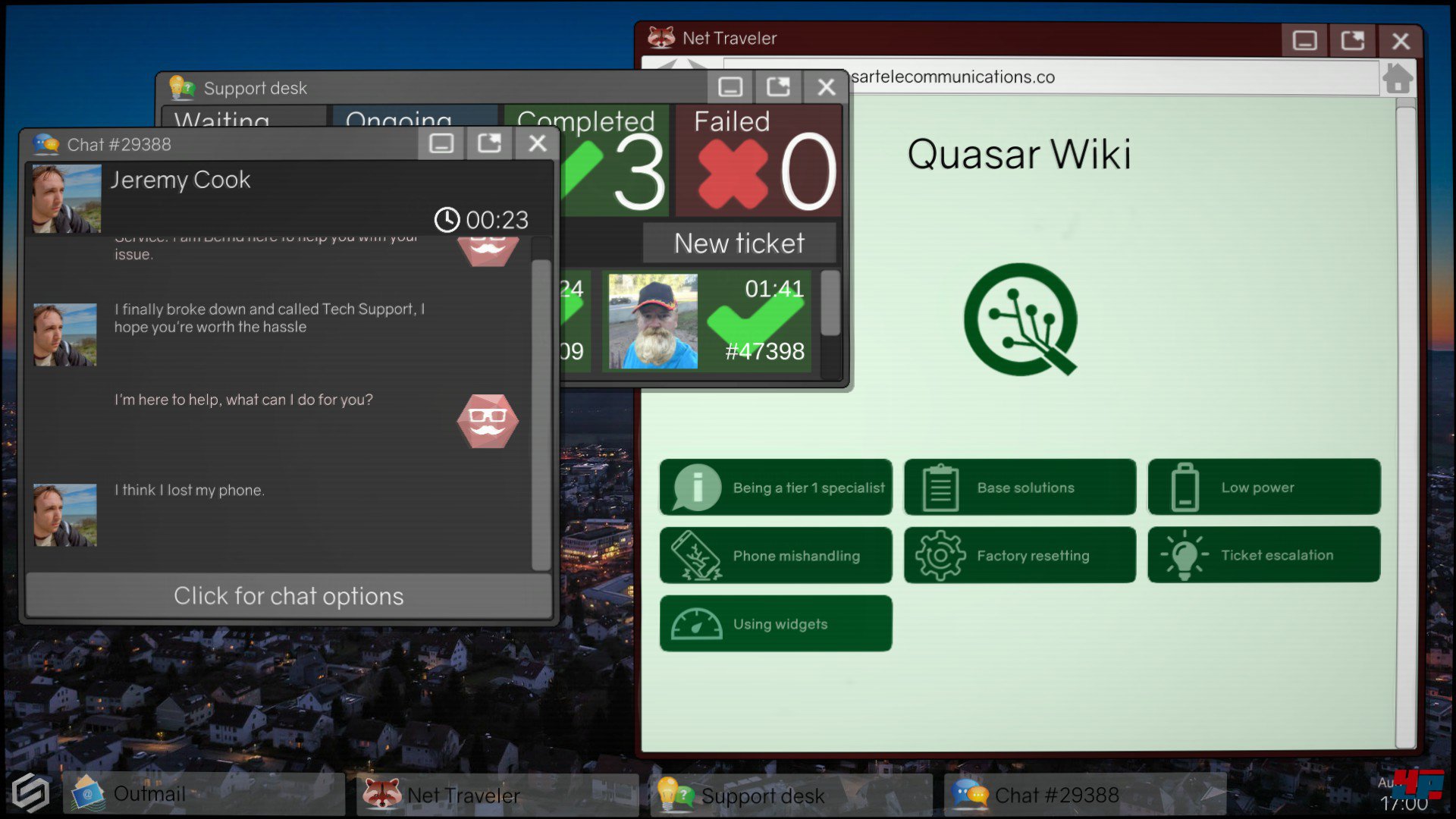Click the Phone mishandling broken phone icon

coord(695,556)
